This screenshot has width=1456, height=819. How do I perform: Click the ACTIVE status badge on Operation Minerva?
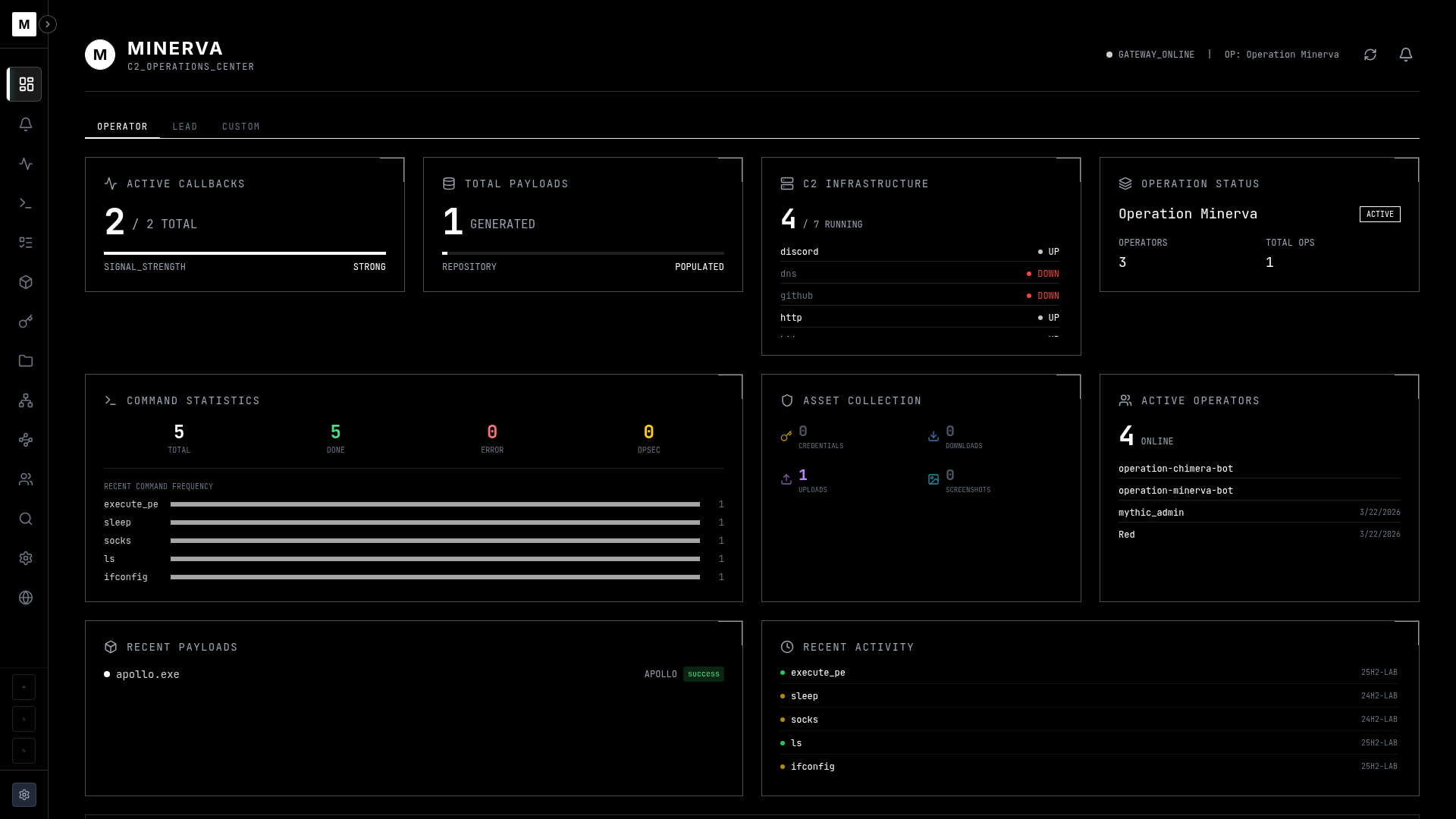1379,214
